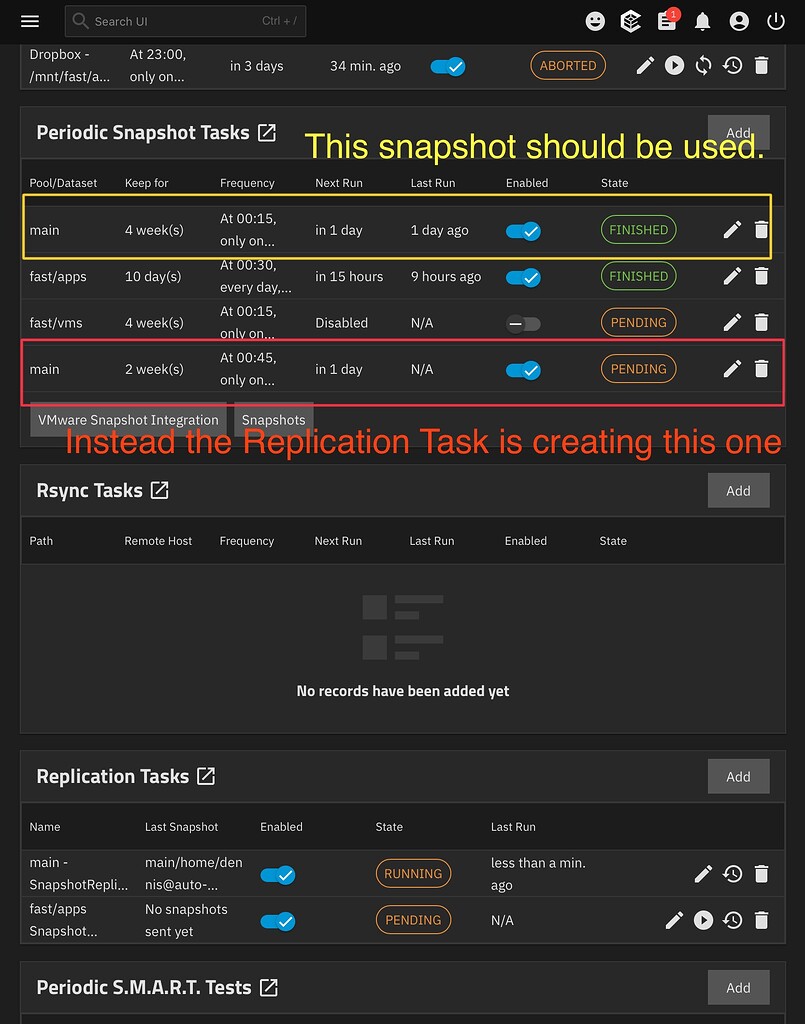805x1024 pixels.
Task: Run the Dropbox cloud sync task now
Action: (x=674, y=65)
